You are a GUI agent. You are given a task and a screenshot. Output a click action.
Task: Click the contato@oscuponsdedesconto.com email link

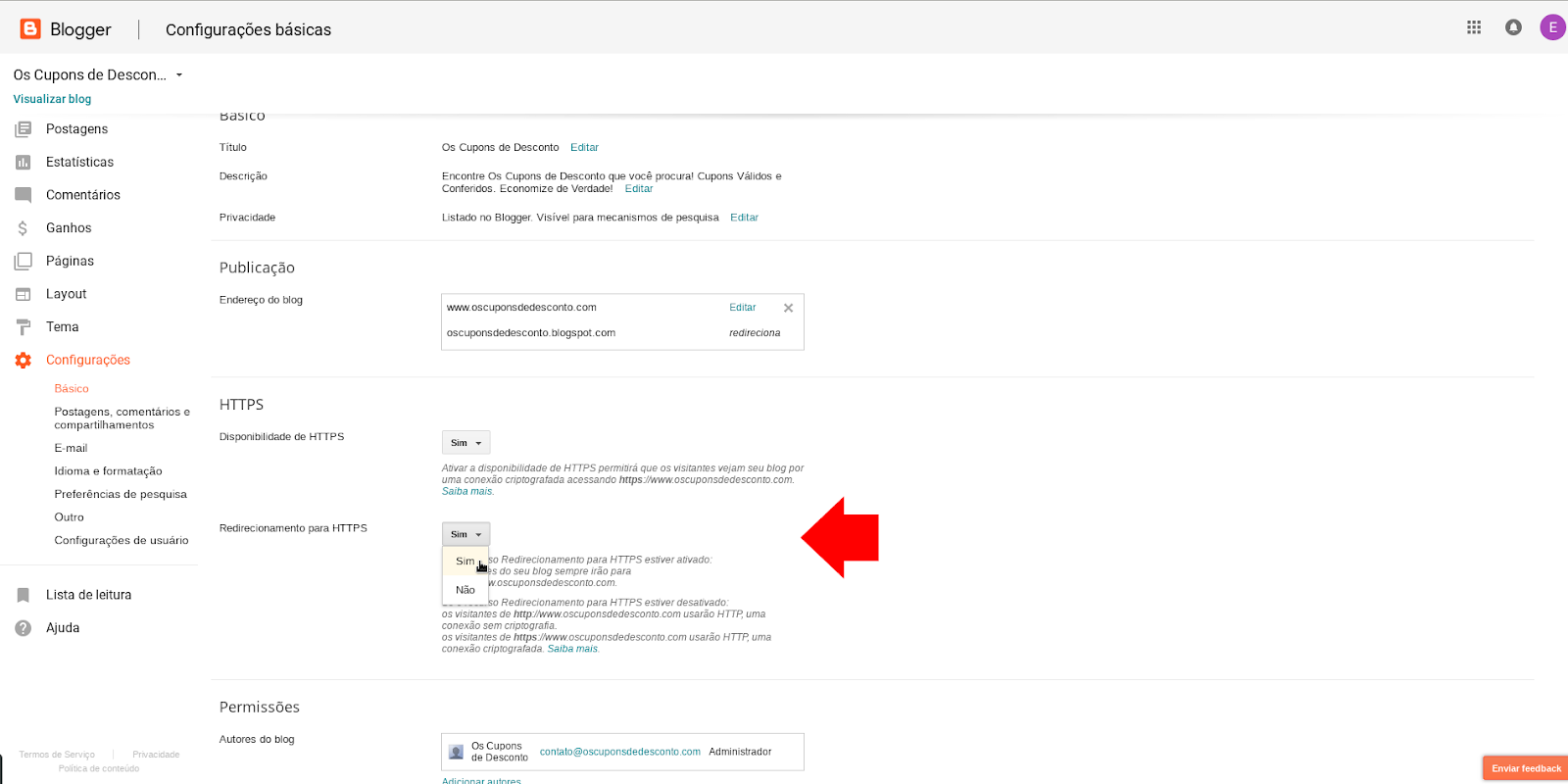(x=620, y=752)
